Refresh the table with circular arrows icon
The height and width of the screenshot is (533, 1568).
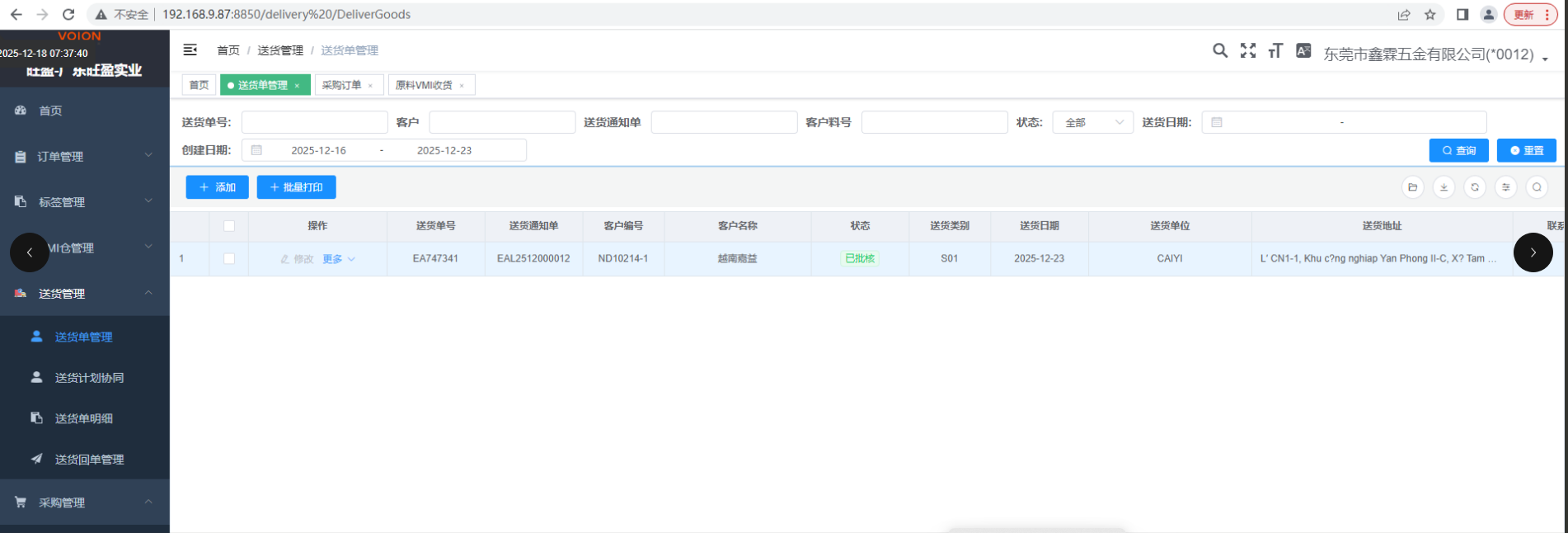pyautogui.click(x=1475, y=187)
